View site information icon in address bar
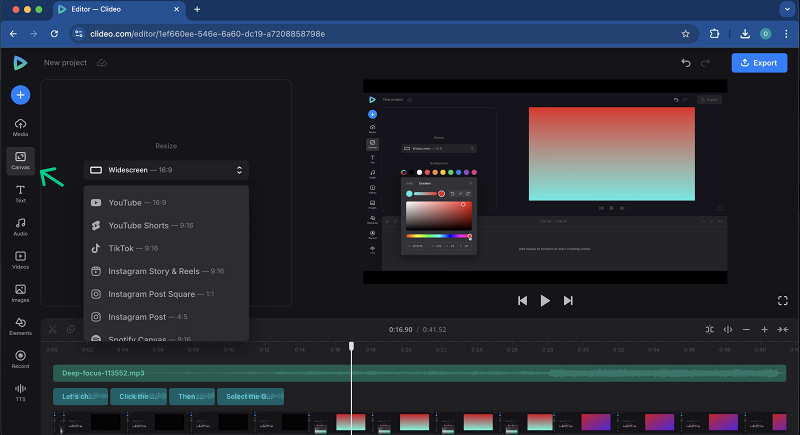This screenshot has height=435, width=800. 79,34
